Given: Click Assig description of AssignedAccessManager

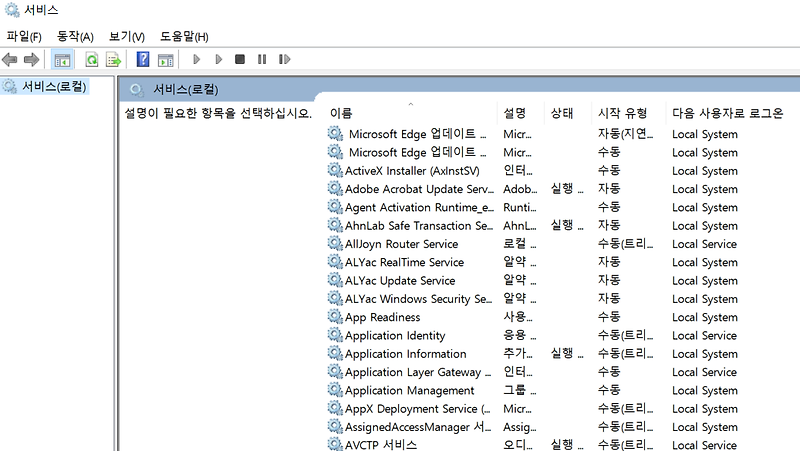Looking at the screenshot, I should pos(519,427).
